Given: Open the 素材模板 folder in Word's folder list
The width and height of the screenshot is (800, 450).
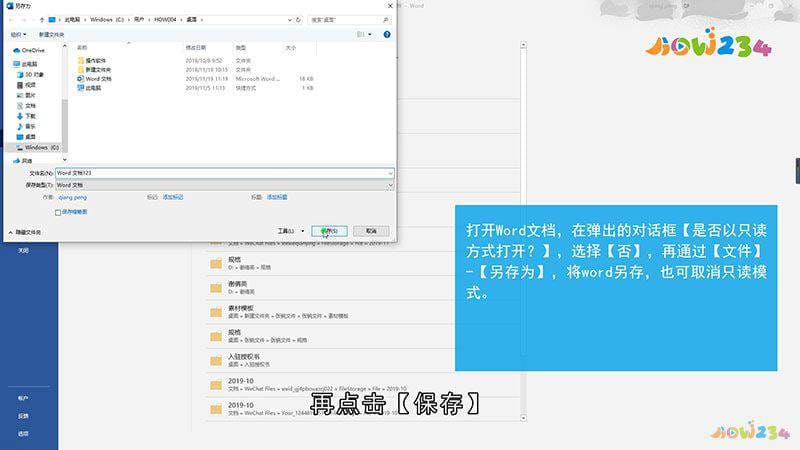Looking at the screenshot, I should point(332,312).
